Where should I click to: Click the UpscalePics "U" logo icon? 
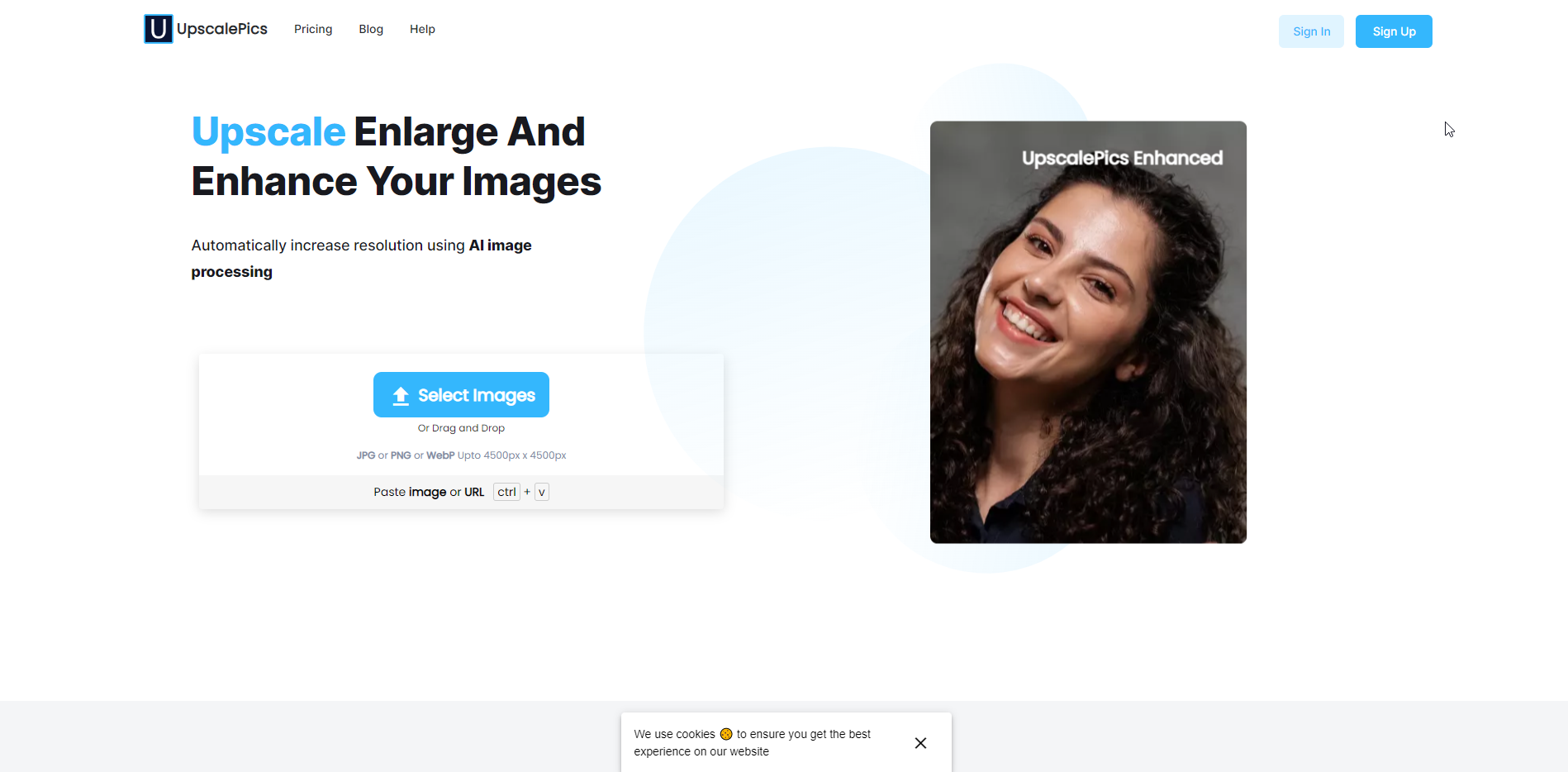[x=158, y=29]
